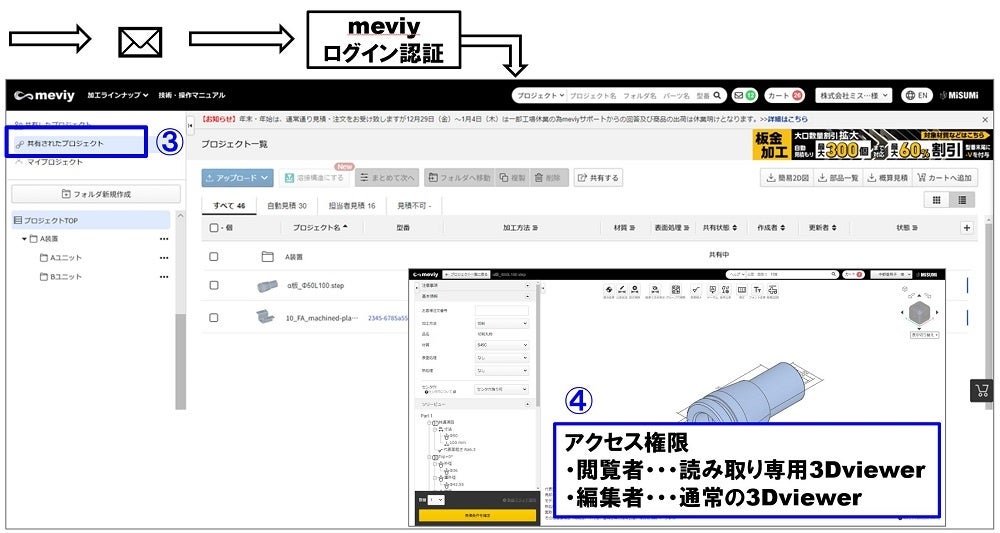
Task: Open the アップロード dropdown button
Action: [x=237, y=178]
